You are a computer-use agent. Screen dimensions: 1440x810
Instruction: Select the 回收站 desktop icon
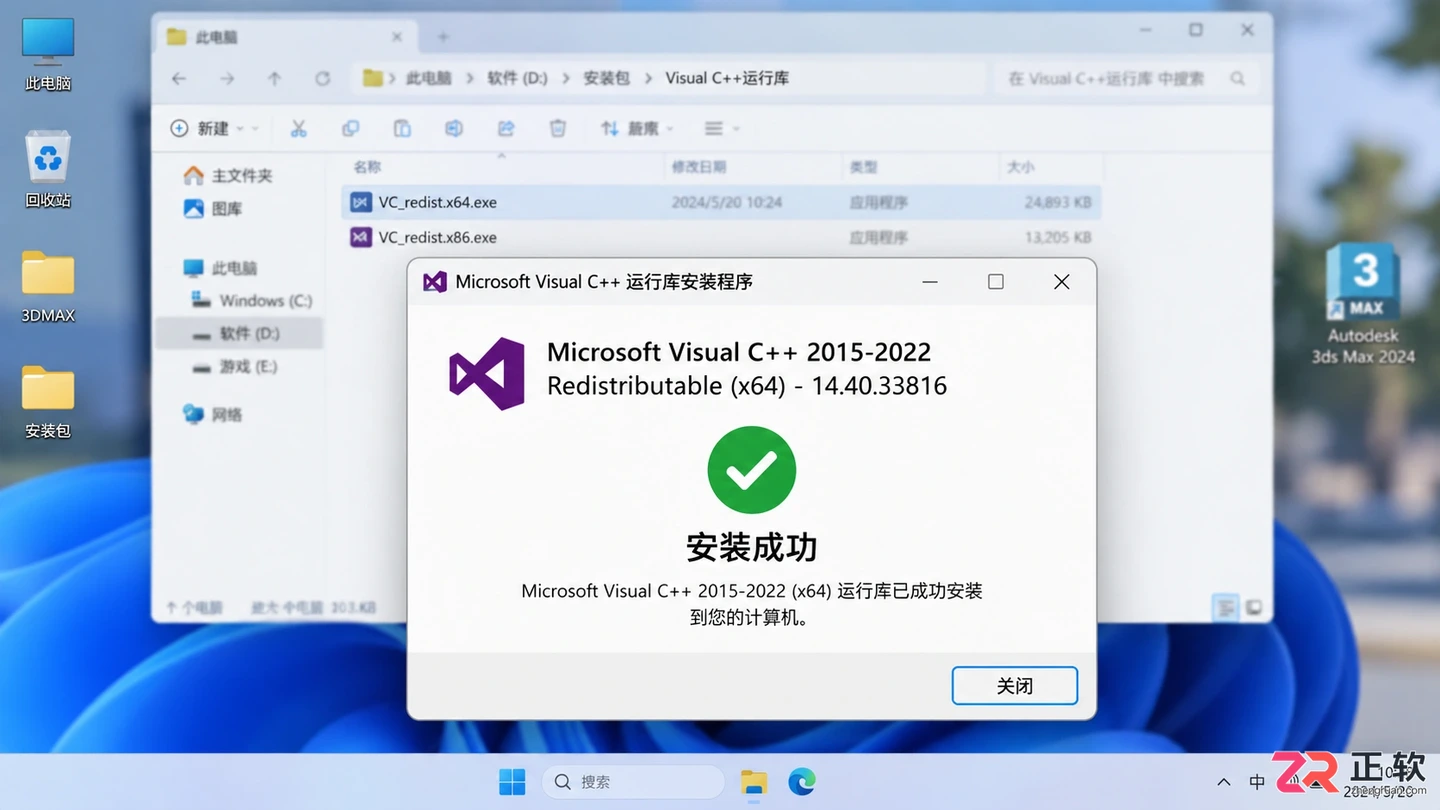(x=48, y=169)
